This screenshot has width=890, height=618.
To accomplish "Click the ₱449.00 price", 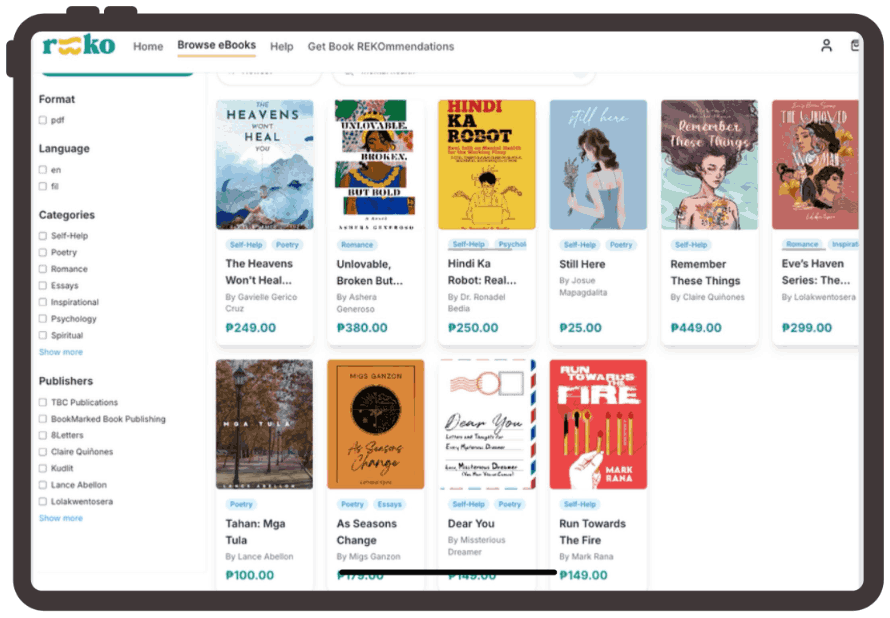I will pos(696,327).
